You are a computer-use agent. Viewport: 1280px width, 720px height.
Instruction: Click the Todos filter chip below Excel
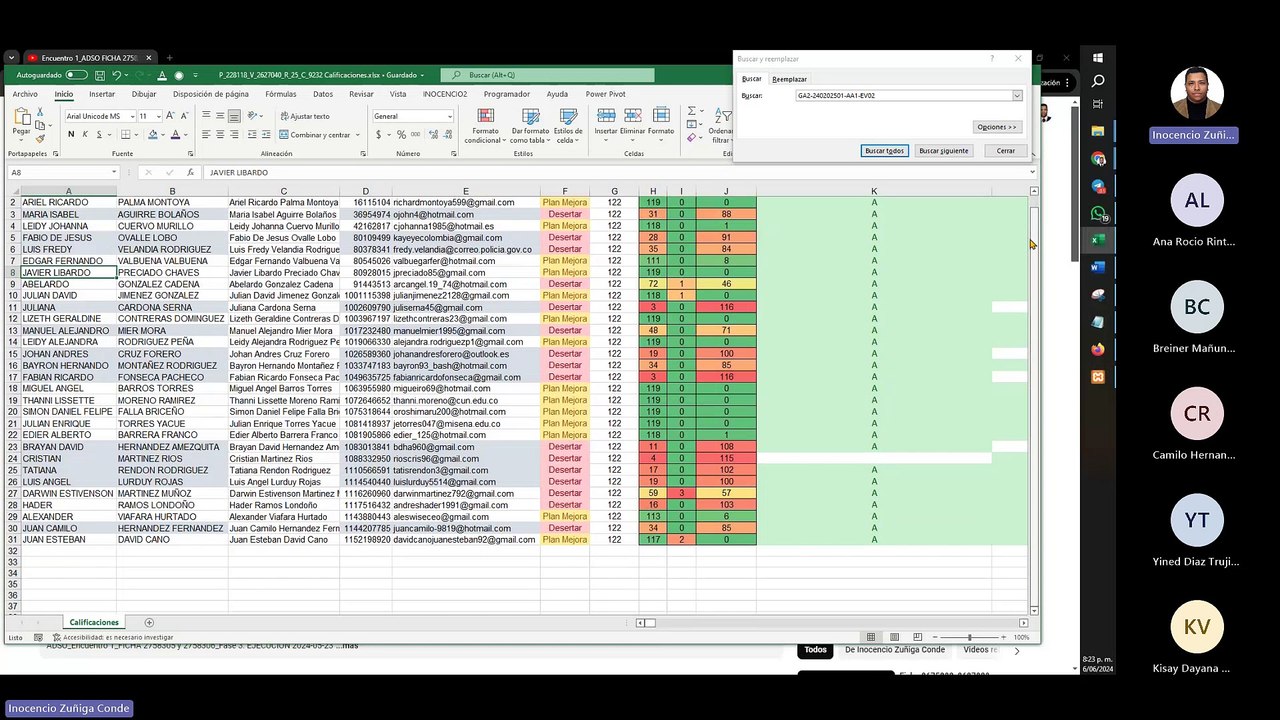coord(816,650)
